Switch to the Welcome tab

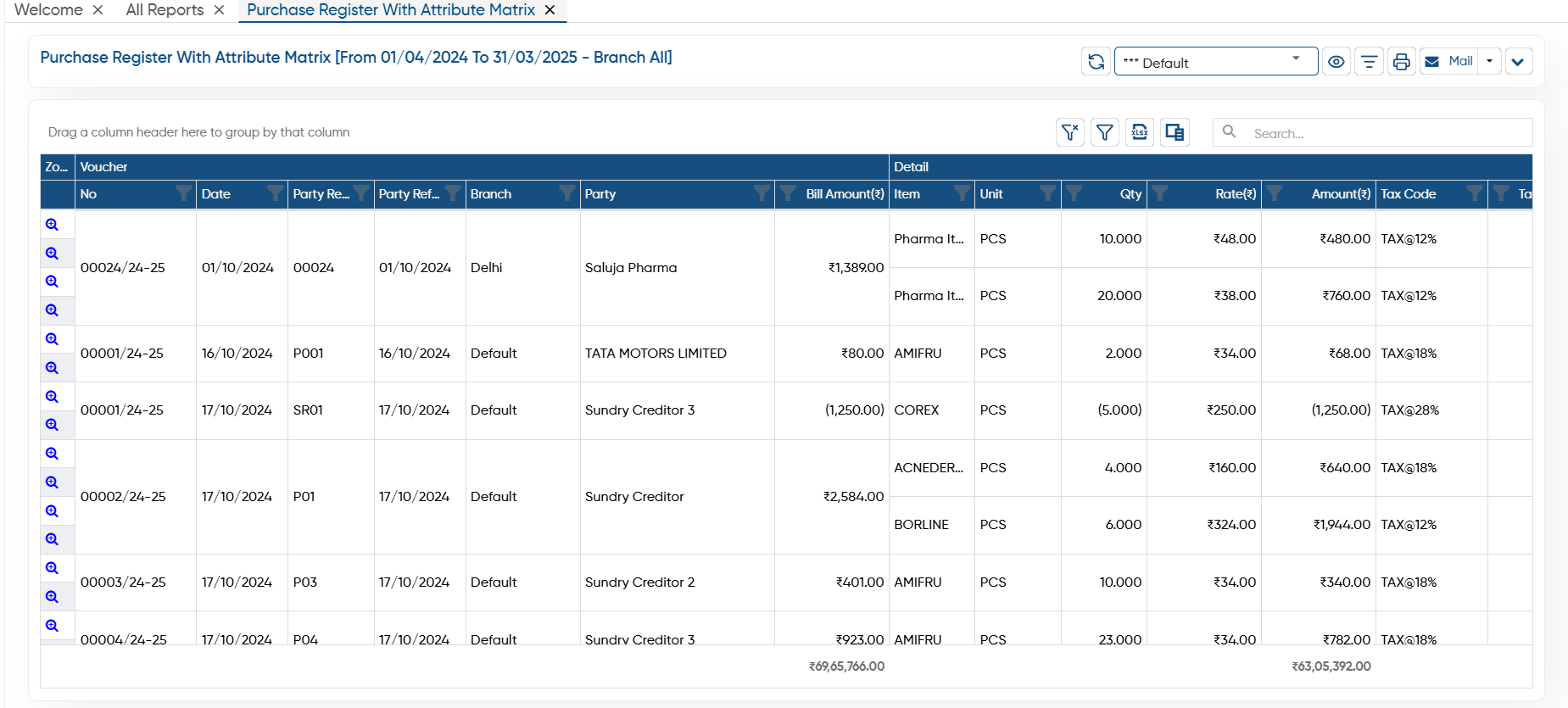pyautogui.click(x=48, y=10)
